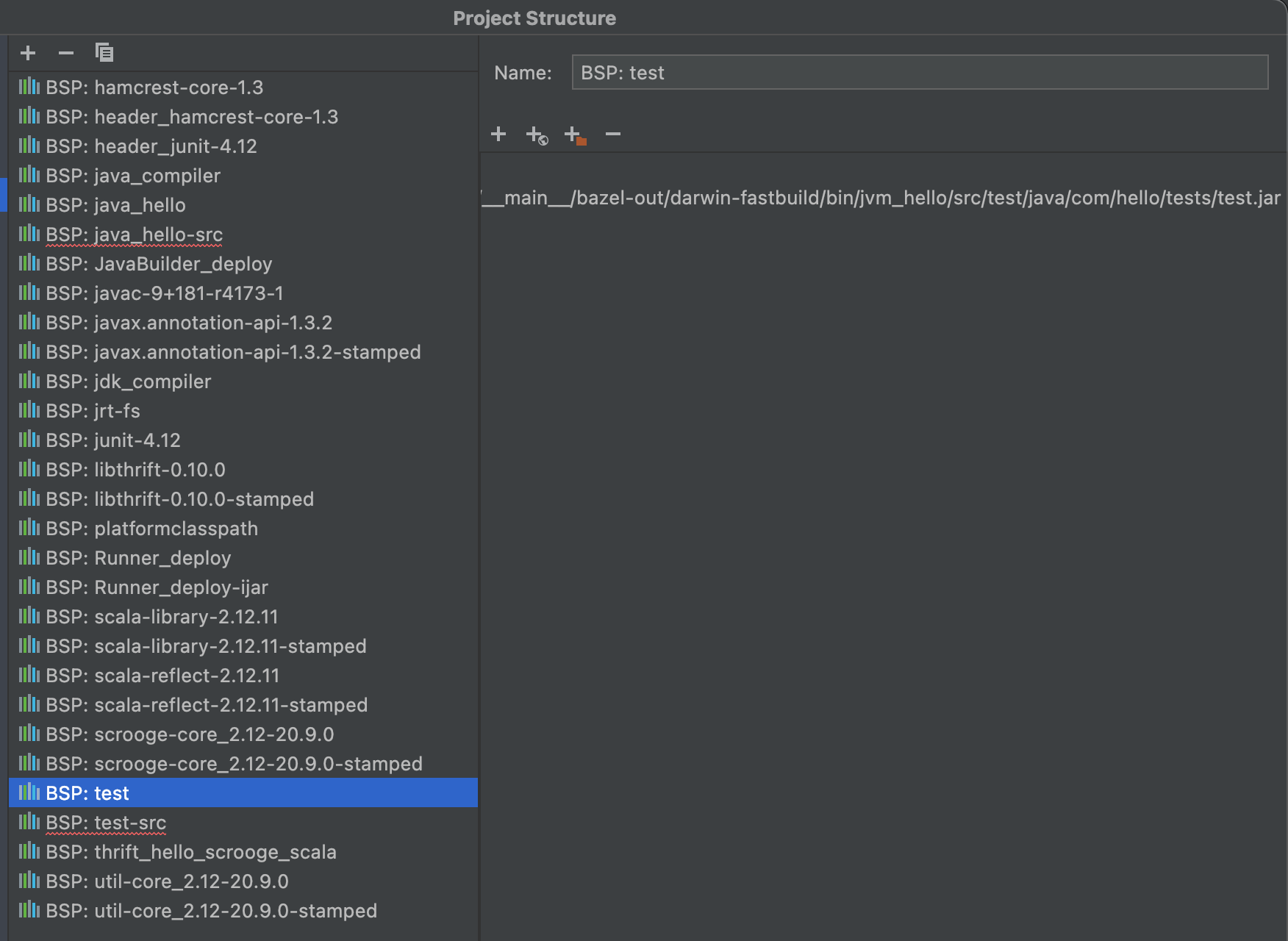
Task: Select the BSP: java_hello library
Action: (115, 204)
